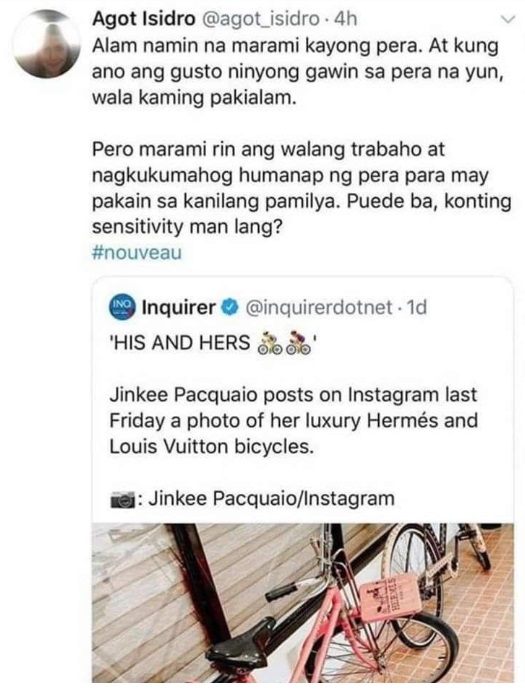Open the 4h tweet timestamp
Screen dimensions: 525x691
coord(346,19)
